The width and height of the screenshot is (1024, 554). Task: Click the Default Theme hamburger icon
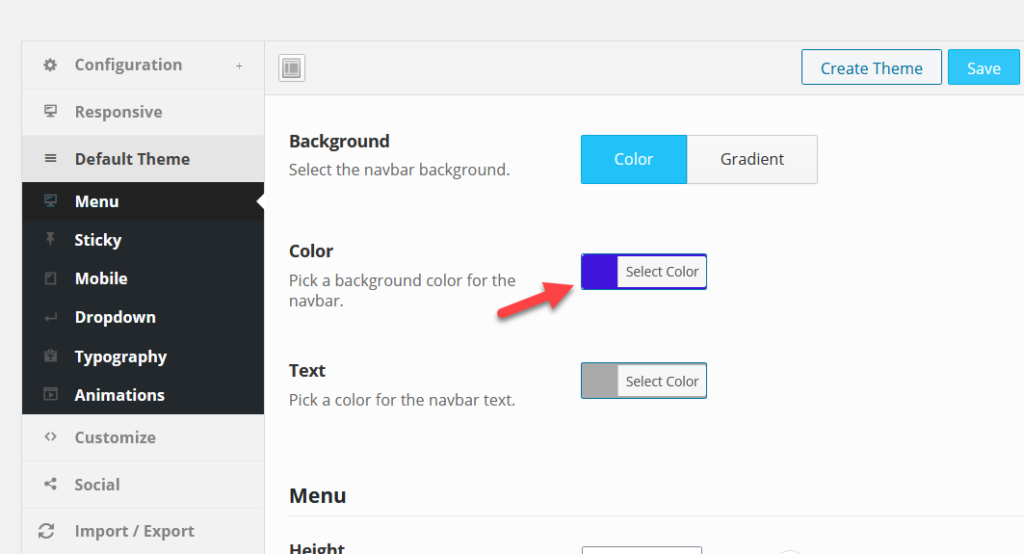coord(50,159)
